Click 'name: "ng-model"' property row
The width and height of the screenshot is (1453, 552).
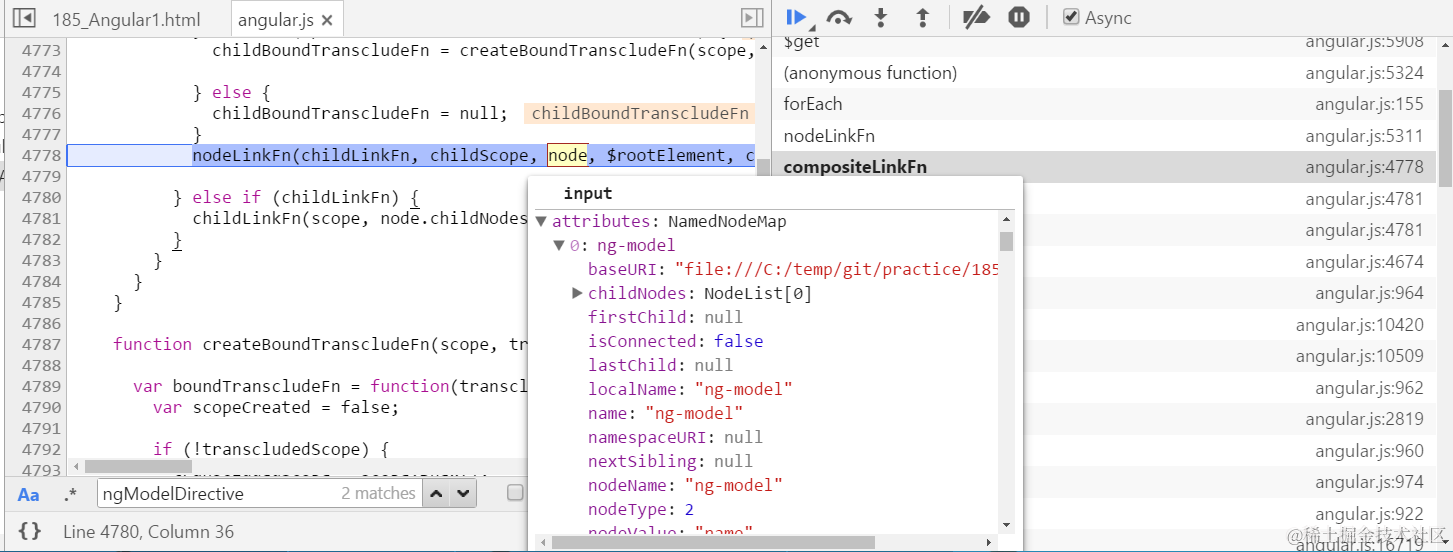pyautogui.click(x=665, y=413)
